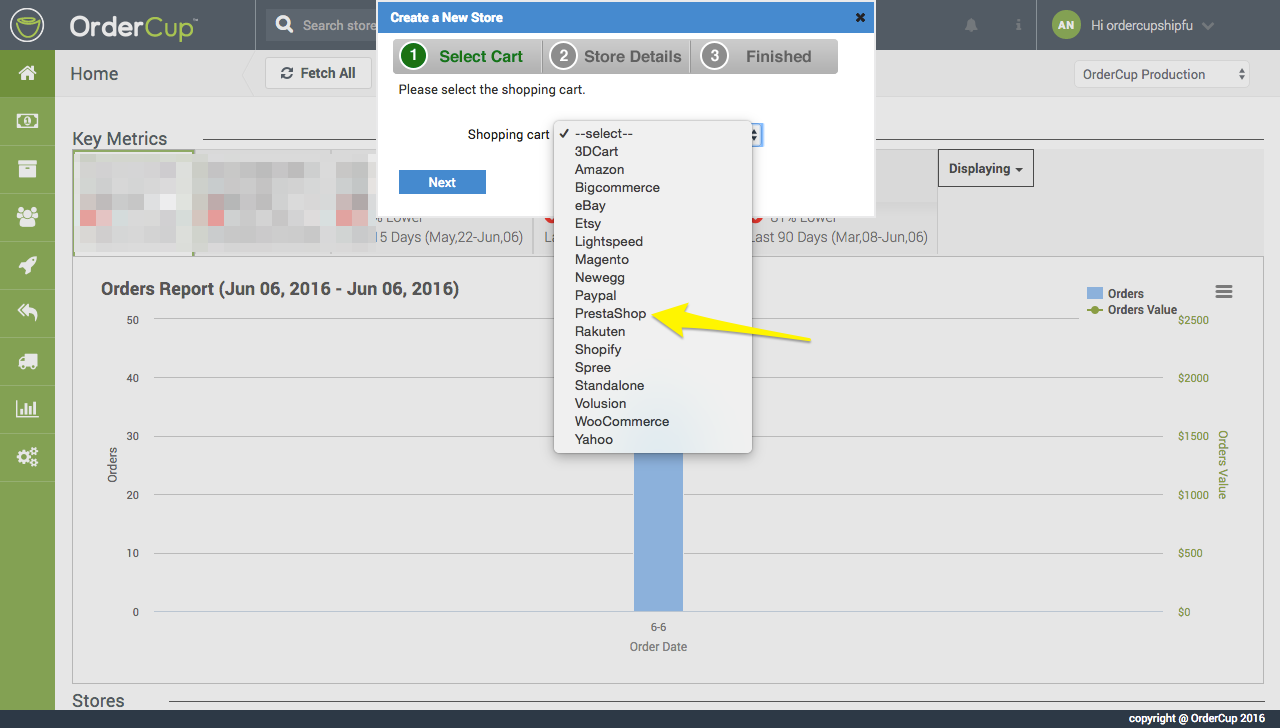Close the Create a New Store dialog
The height and width of the screenshot is (728, 1280).
(860, 17)
